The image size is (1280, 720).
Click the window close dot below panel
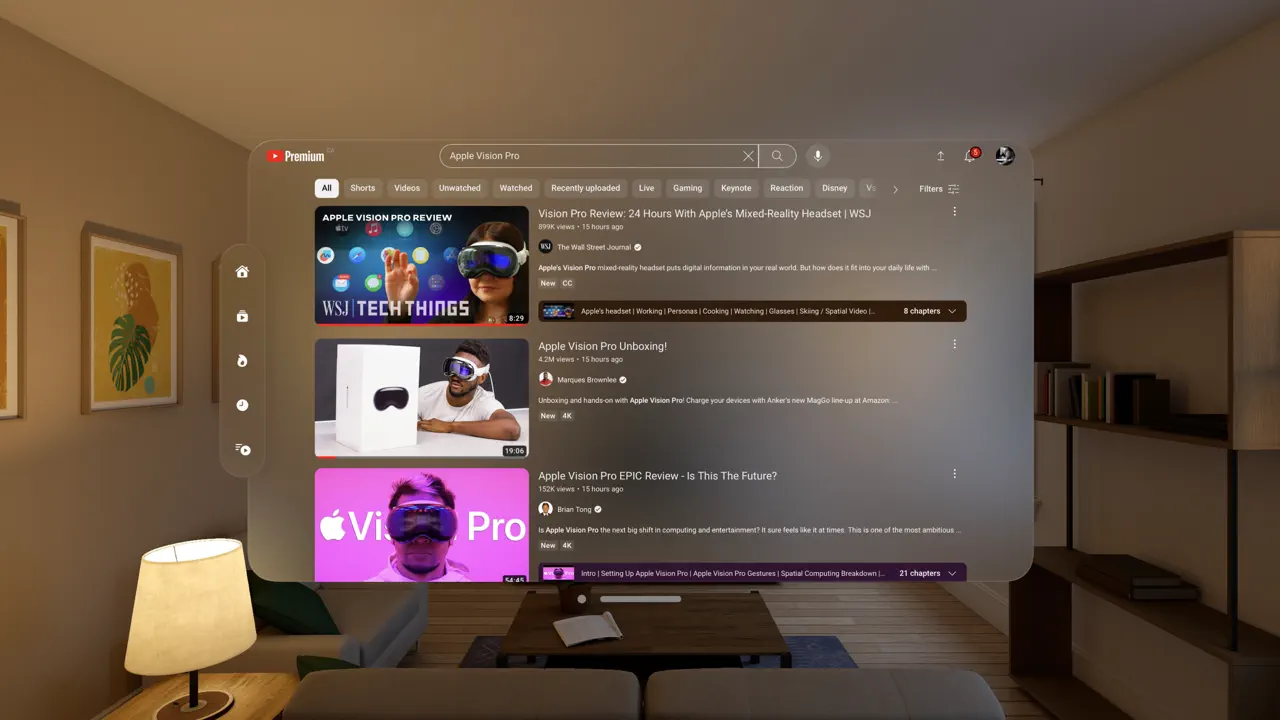pyautogui.click(x=582, y=599)
